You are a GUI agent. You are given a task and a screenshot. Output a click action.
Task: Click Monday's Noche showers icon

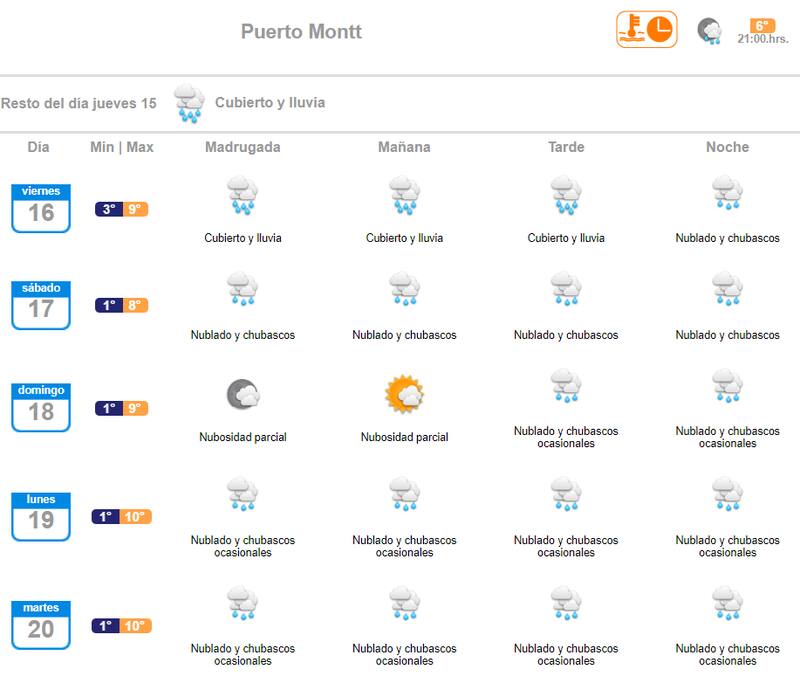click(x=727, y=495)
